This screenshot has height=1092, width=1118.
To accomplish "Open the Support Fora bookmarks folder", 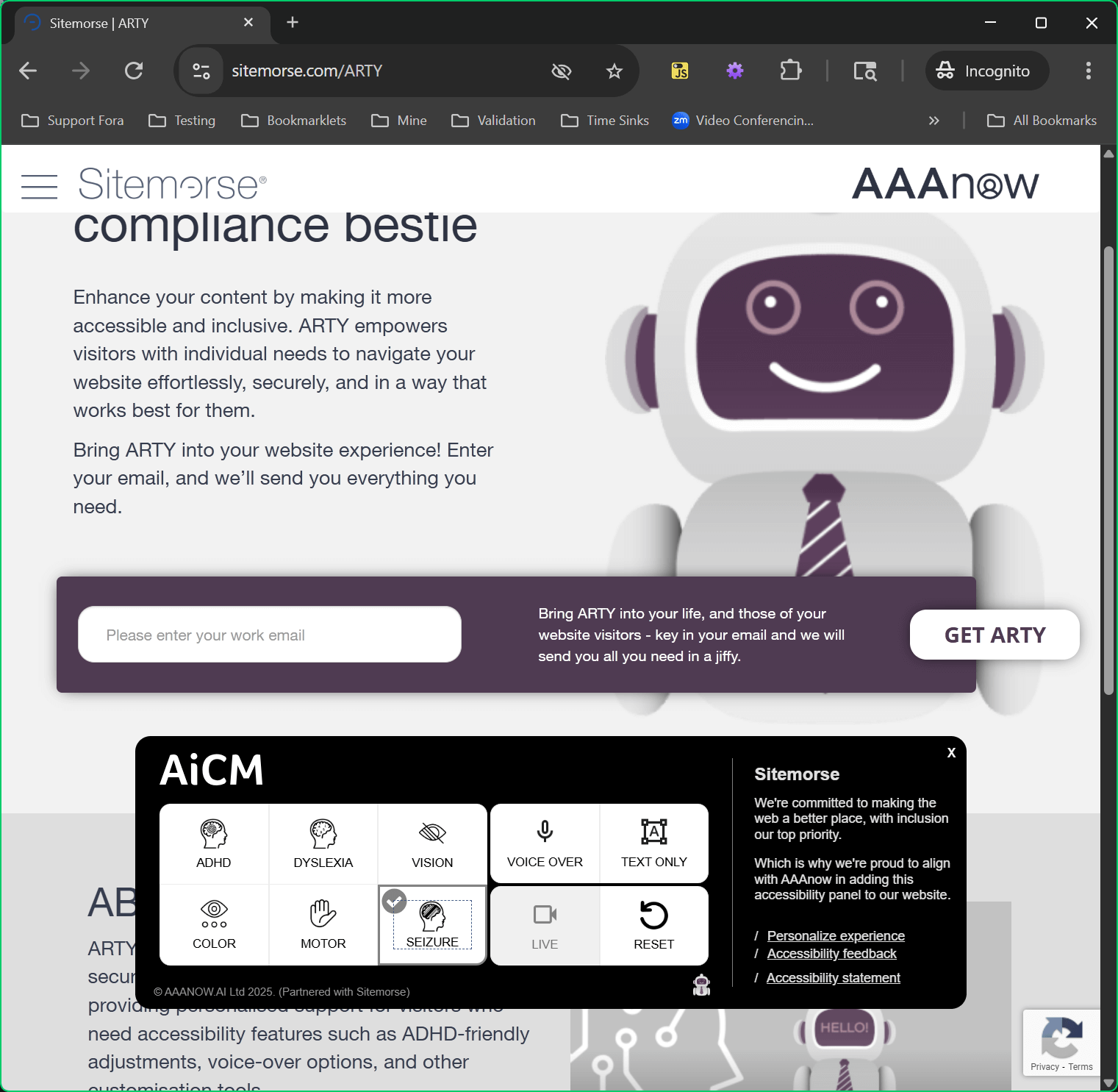I will (73, 121).
